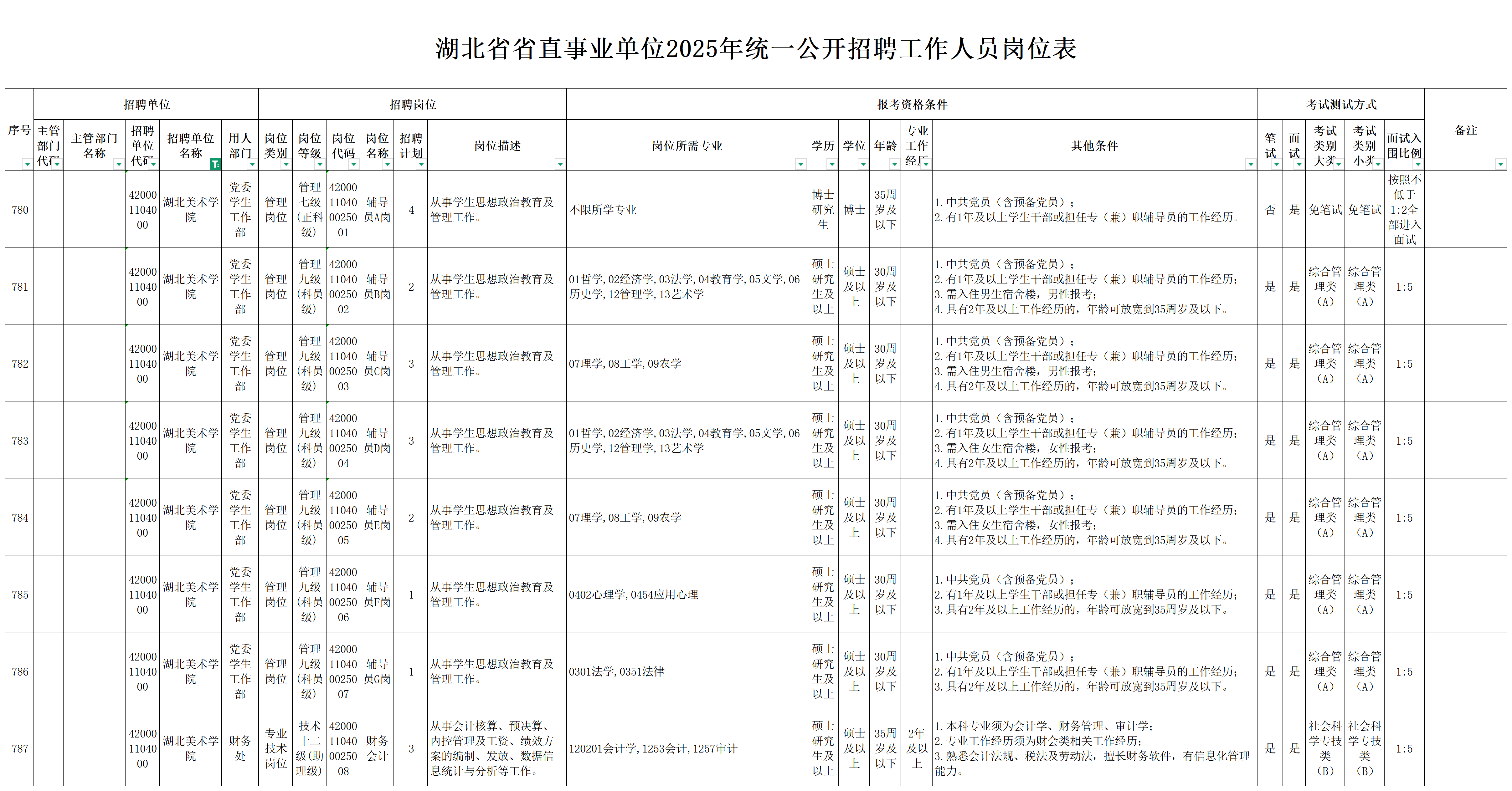The image size is (1512, 791).
Task: Select the 辅导员G岗 position name cell
Action: coord(377,671)
